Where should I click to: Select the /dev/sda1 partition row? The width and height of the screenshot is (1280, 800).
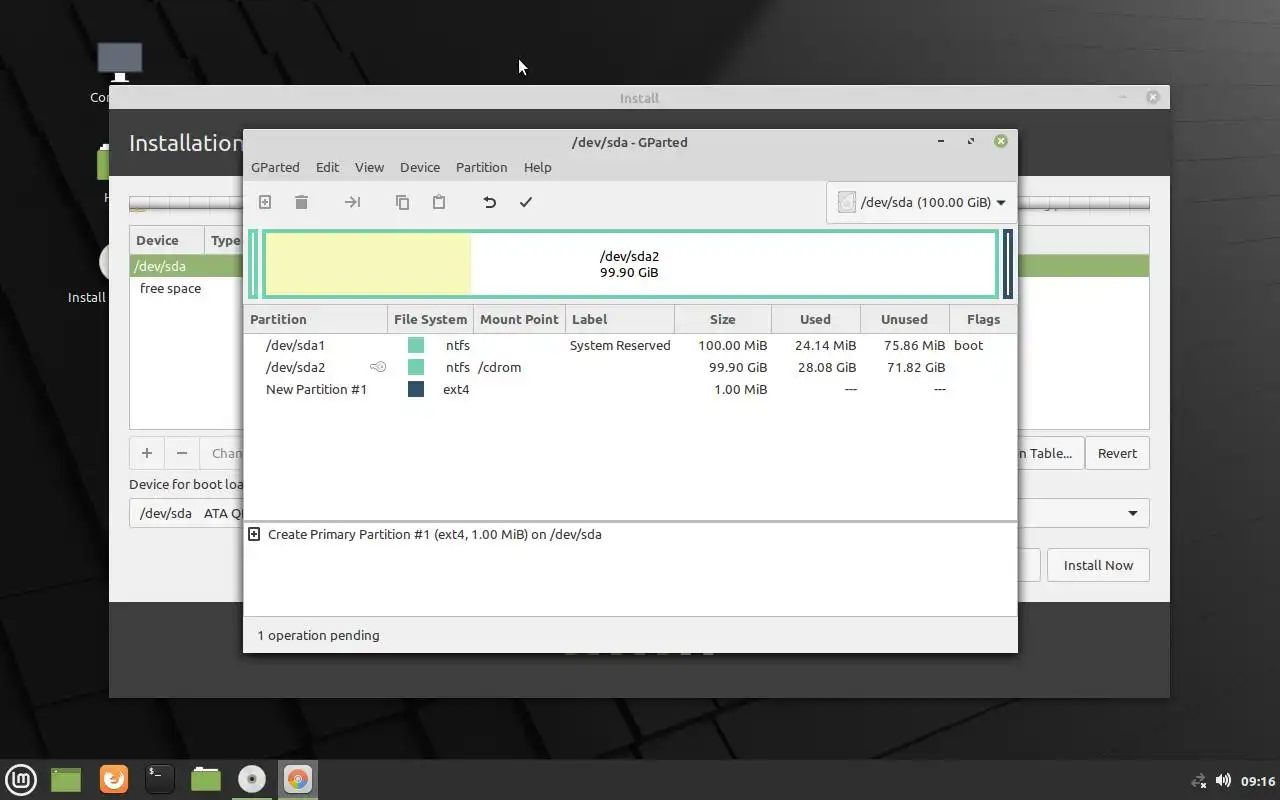pos(630,345)
